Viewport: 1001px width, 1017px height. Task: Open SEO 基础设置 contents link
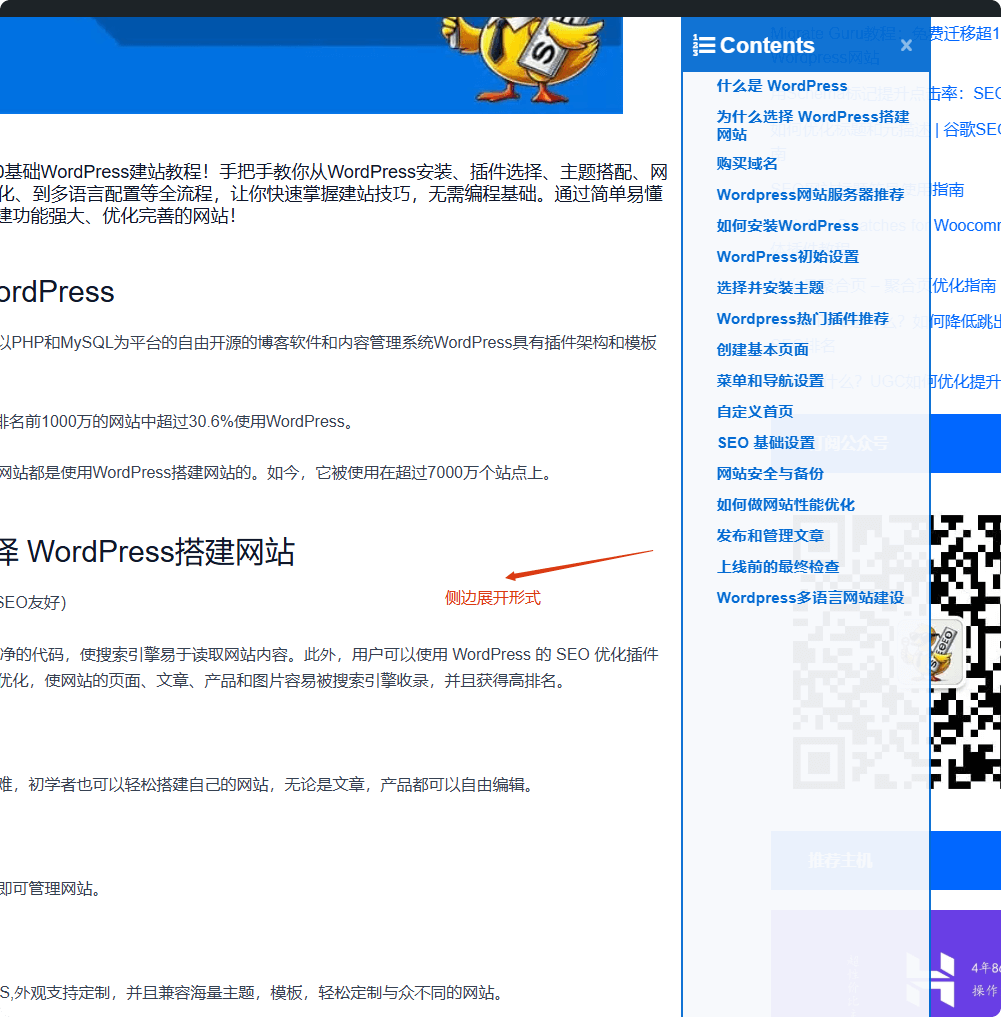pyautogui.click(x=766, y=443)
